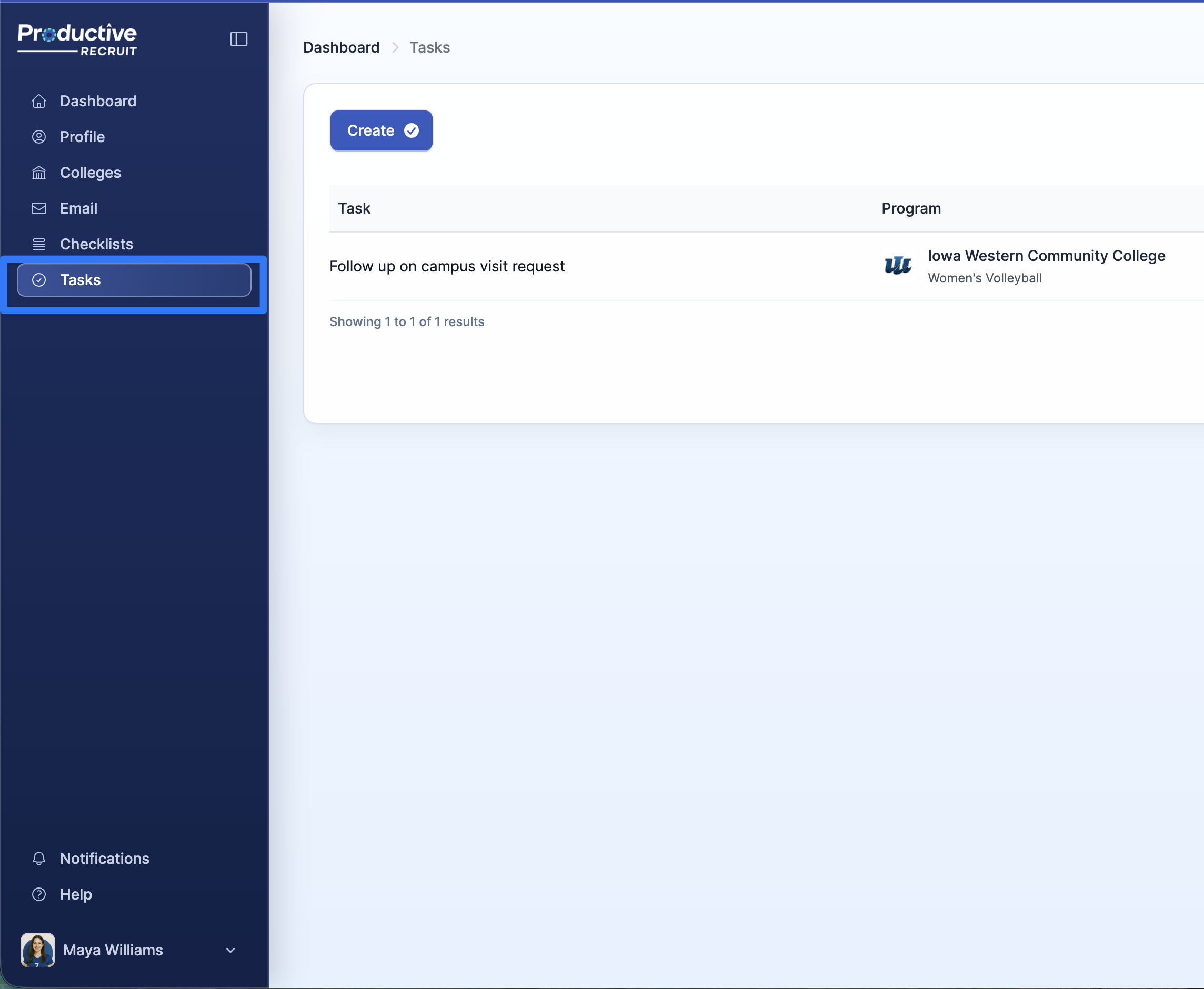Click the Checklists list icon
1204x989 pixels.
(x=39, y=245)
